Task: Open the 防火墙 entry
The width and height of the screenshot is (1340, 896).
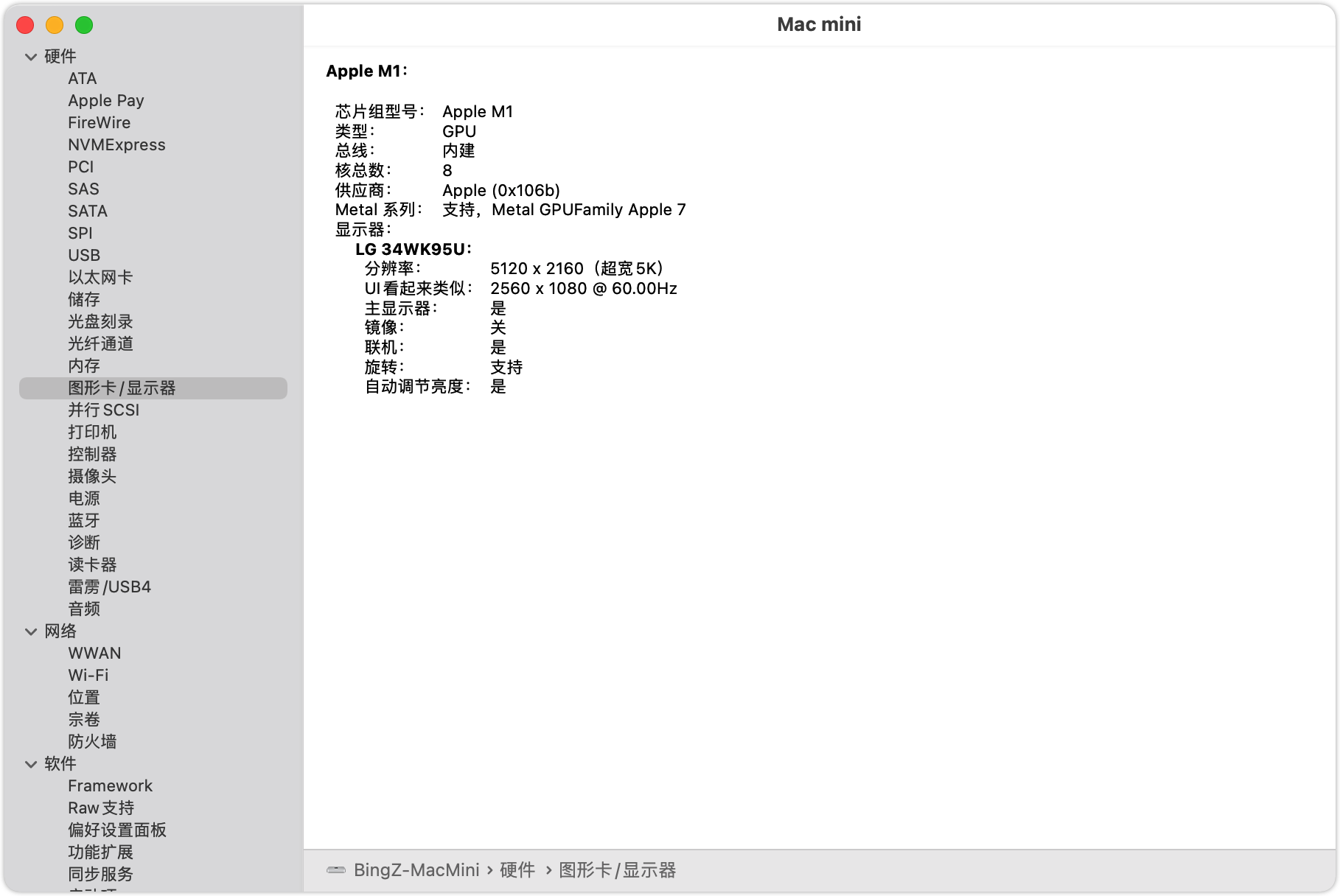Action: coord(92,742)
